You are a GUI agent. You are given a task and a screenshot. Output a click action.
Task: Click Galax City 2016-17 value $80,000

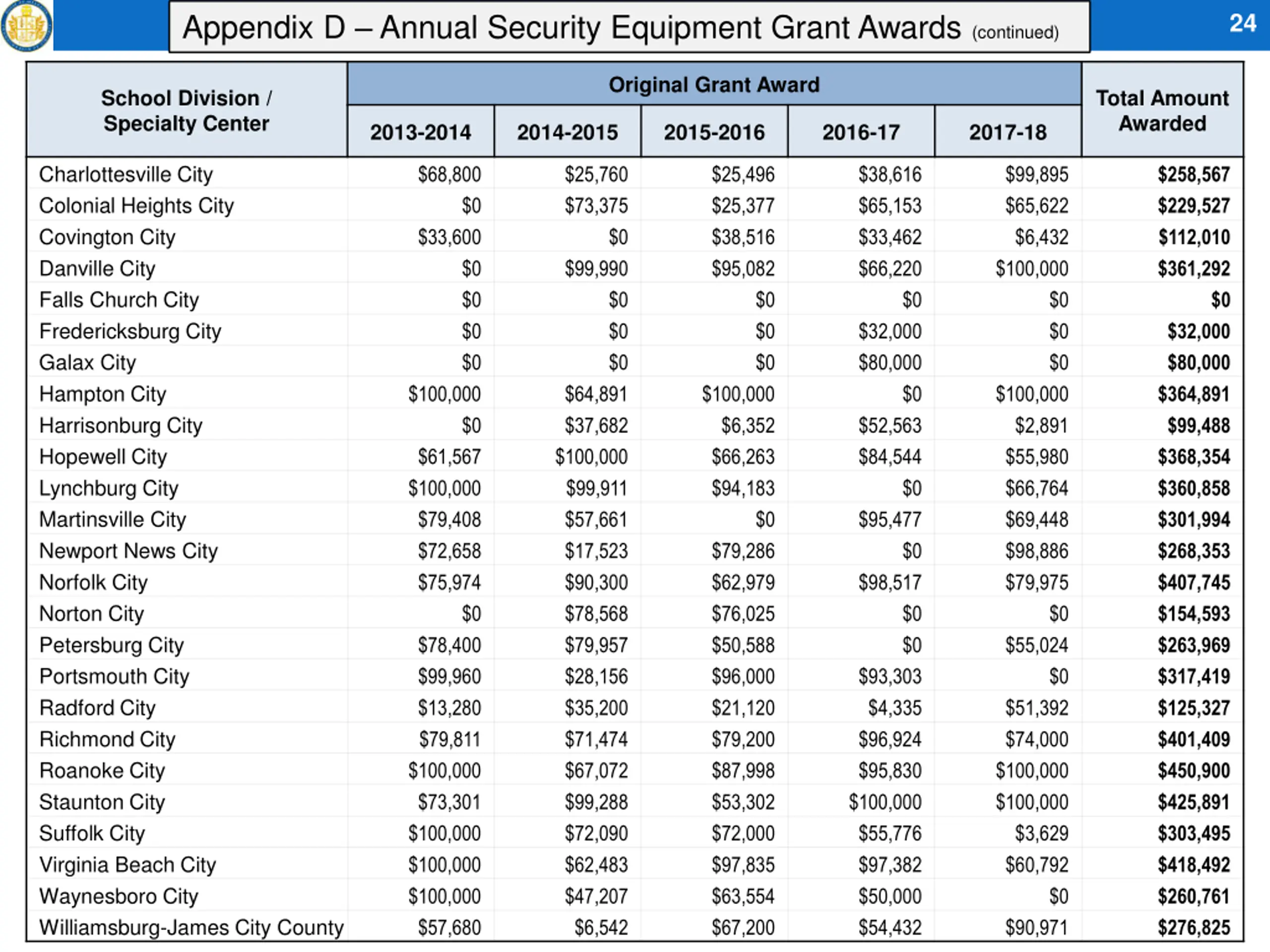(x=889, y=362)
